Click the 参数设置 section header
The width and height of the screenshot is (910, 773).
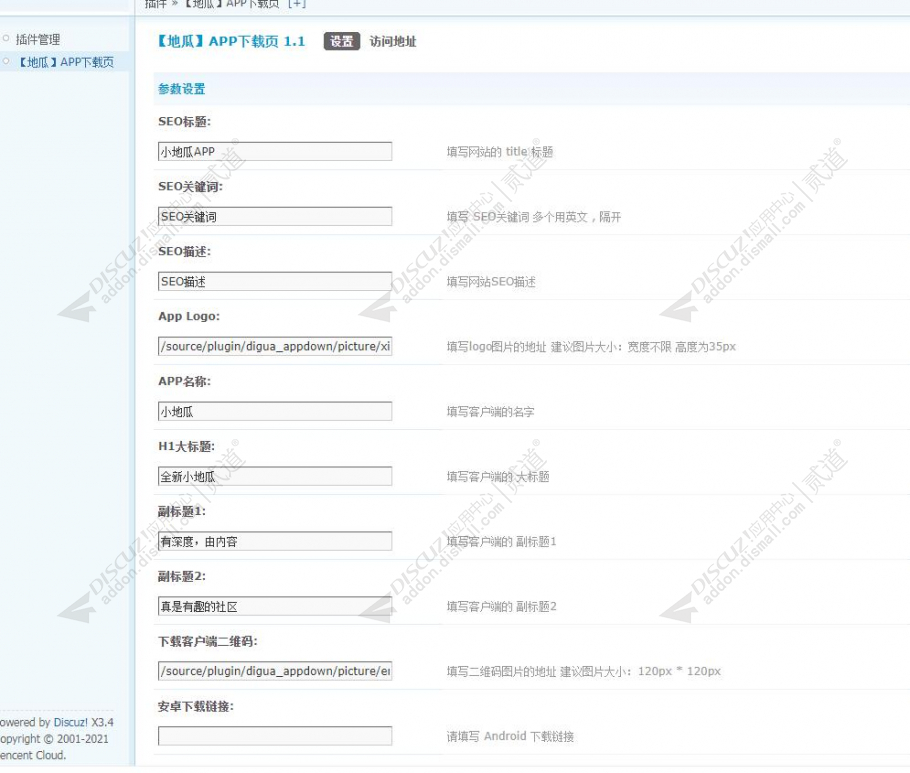[x=182, y=89]
